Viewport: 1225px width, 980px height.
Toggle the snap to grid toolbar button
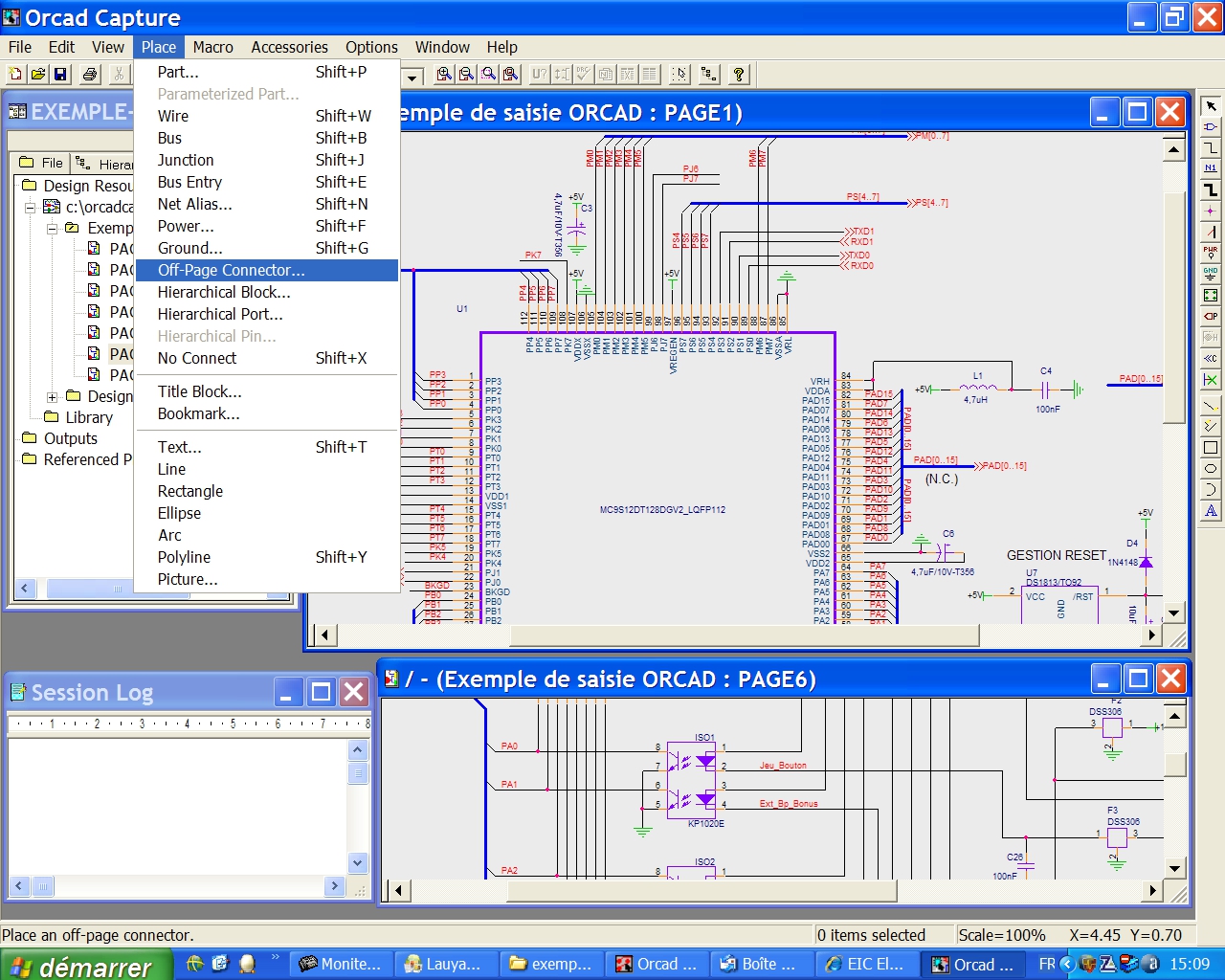[x=679, y=74]
